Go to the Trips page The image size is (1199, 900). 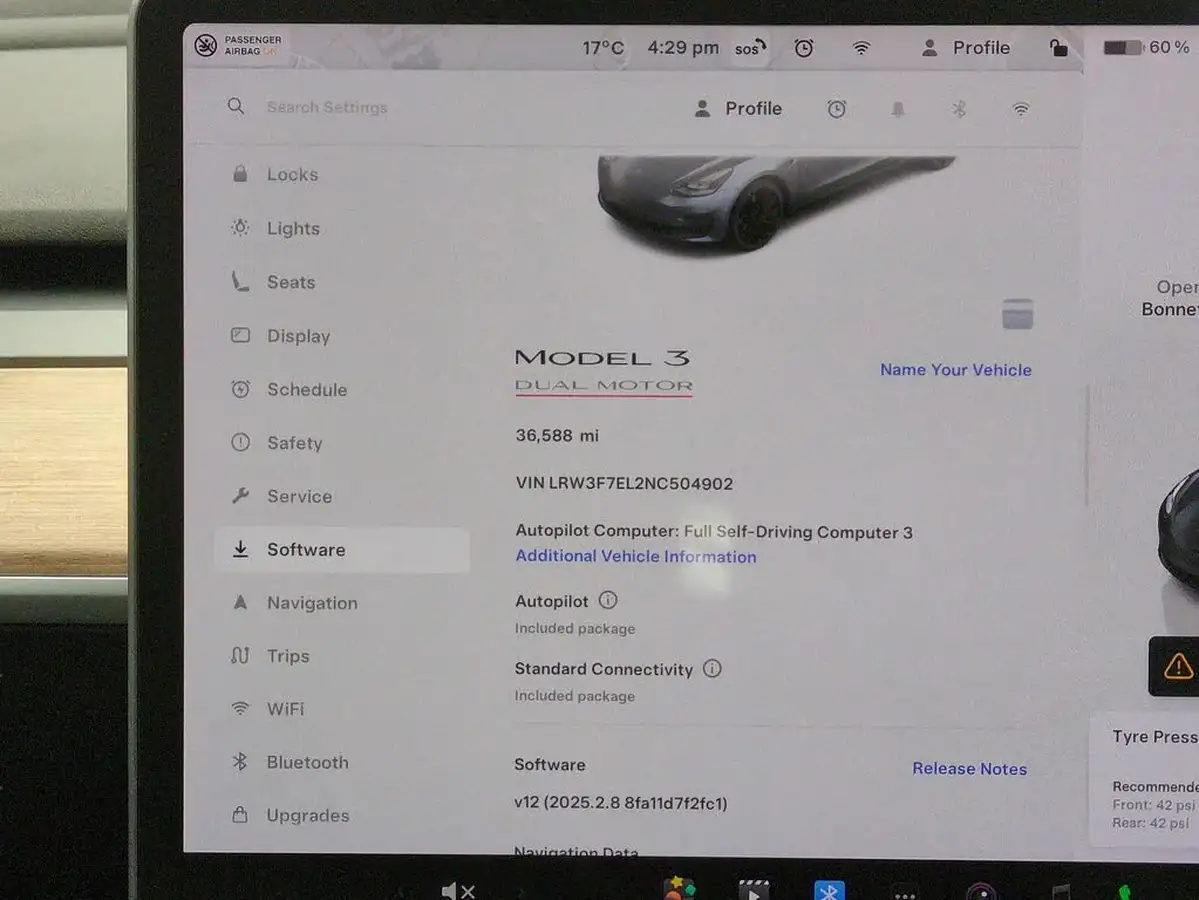pyautogui.click(x=342, y=656)
